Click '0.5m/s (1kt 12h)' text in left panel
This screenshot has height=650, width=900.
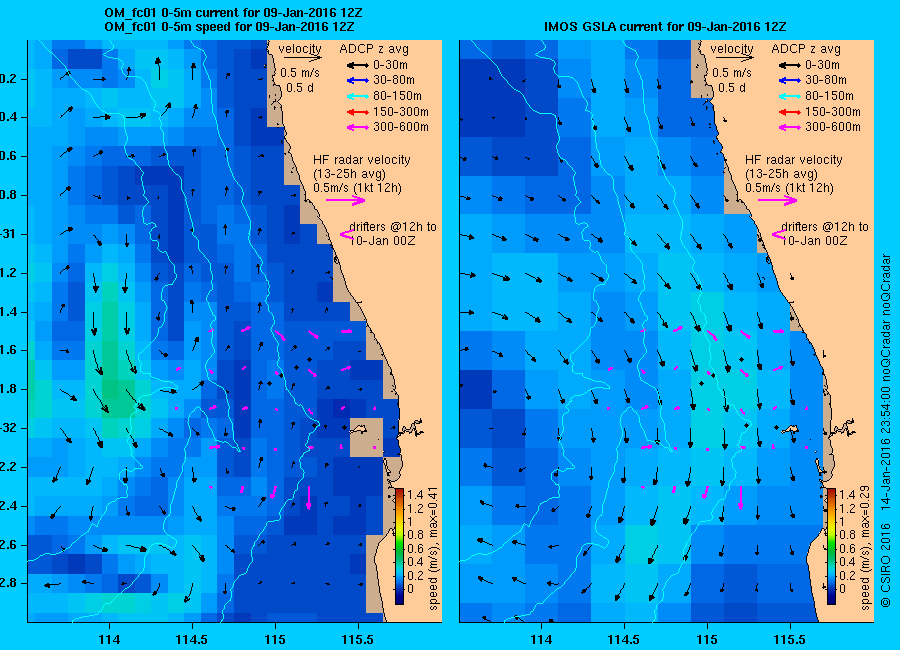click(x=357, y=188)
